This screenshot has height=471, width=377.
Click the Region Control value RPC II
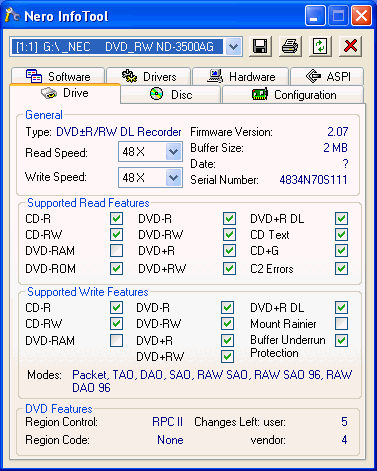[167, 422]
